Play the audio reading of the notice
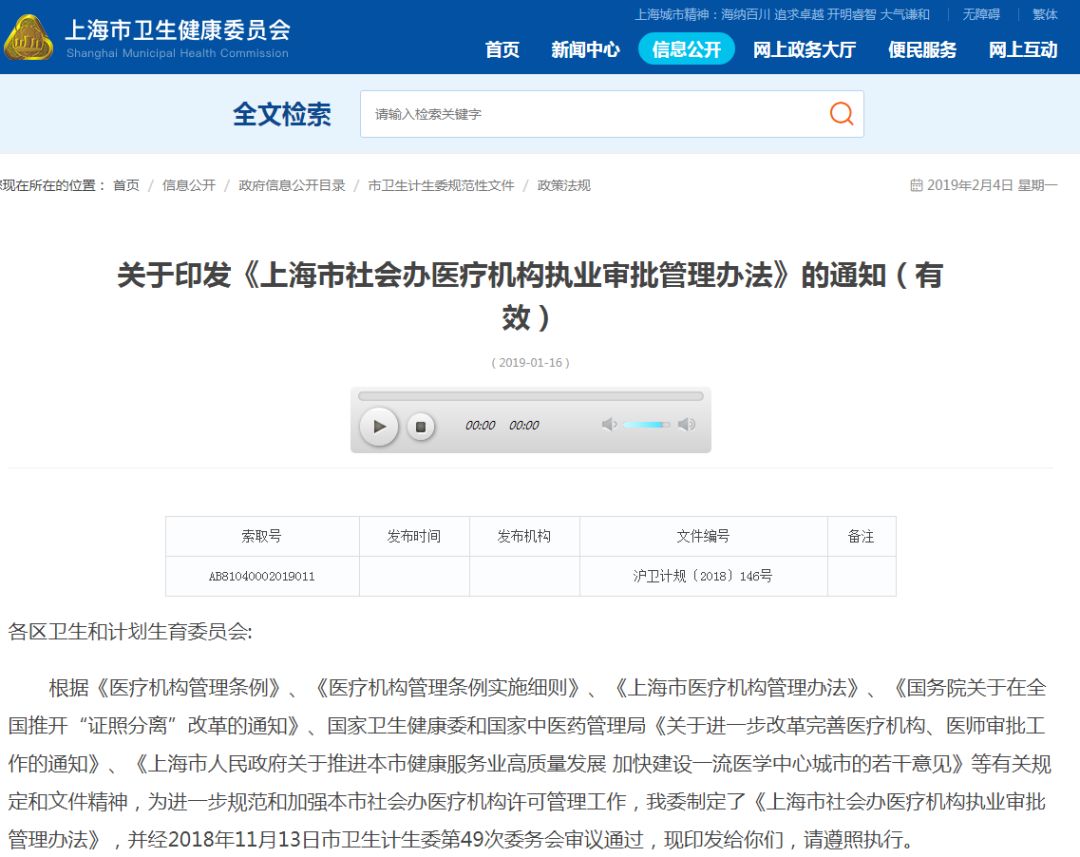 pos(379,426)
